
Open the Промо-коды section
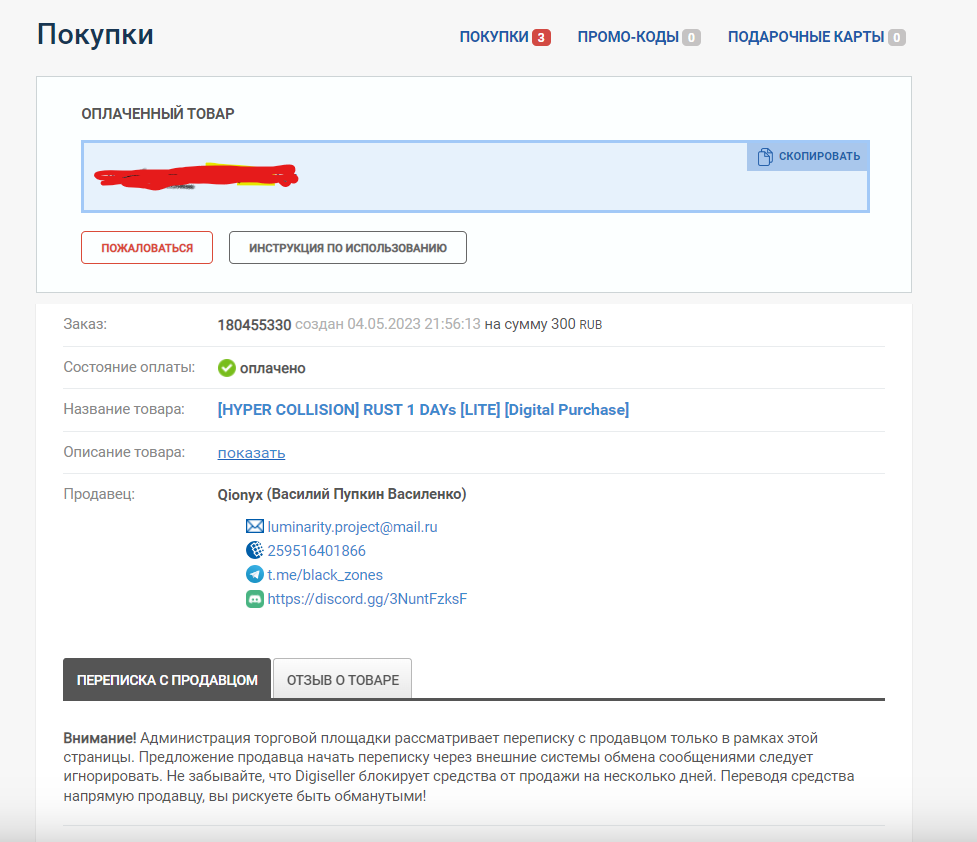pos(627,37)
